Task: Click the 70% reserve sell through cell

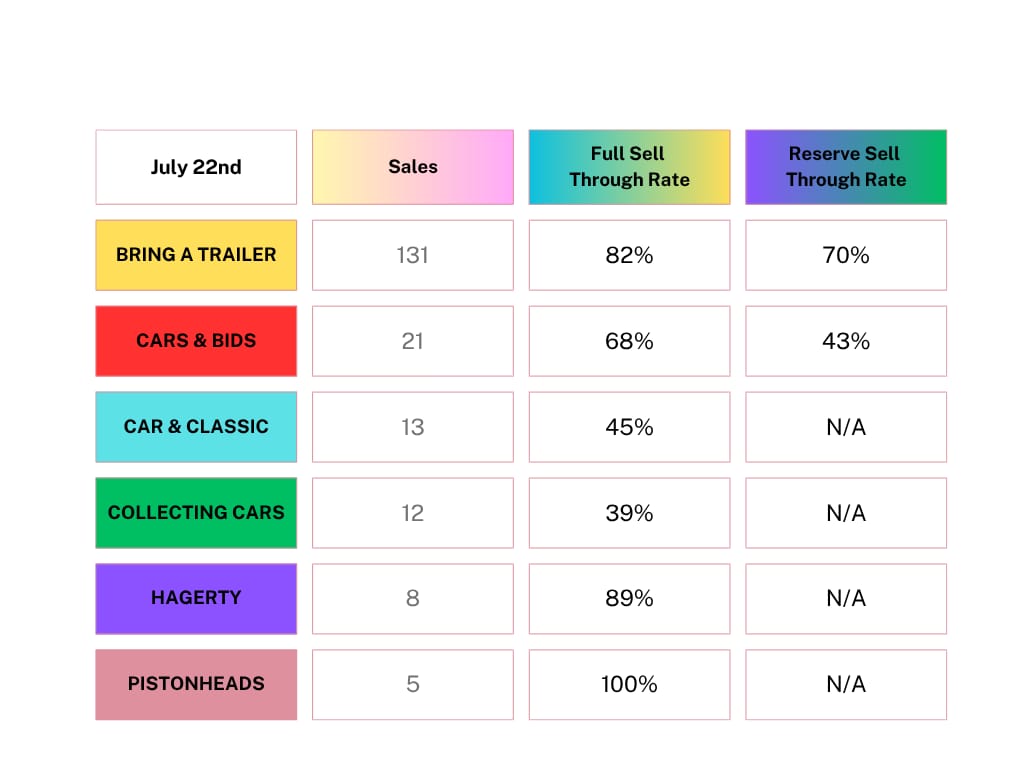Action: point(846,255)
